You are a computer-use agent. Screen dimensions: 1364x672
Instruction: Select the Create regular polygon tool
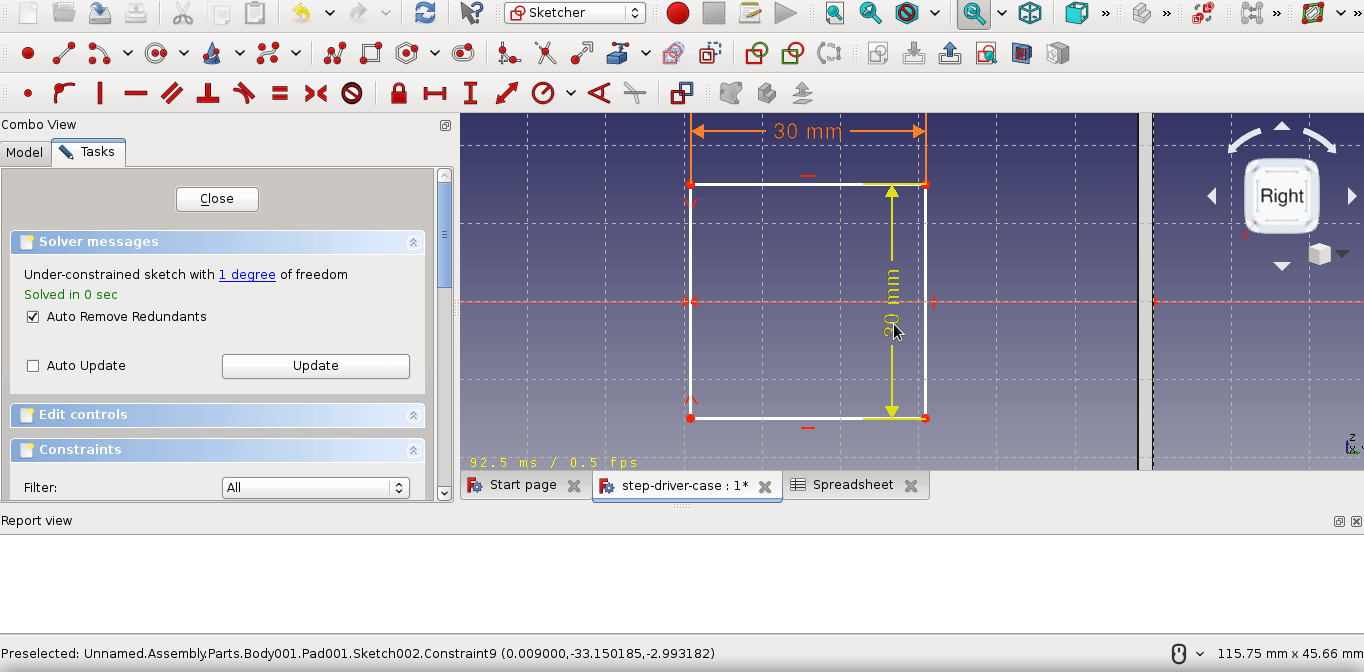click(x=406, y=53)
